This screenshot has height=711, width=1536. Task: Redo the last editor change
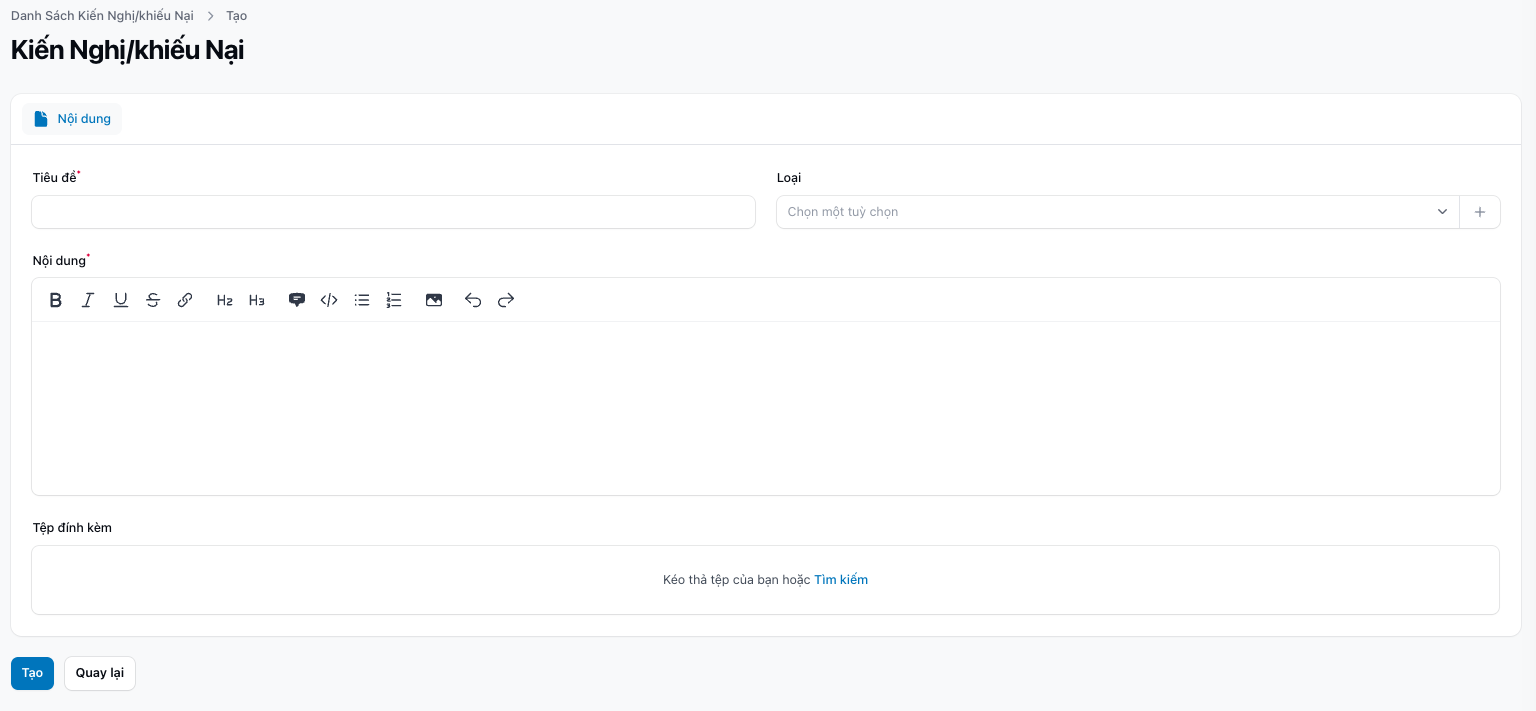[x=506, y=300]
